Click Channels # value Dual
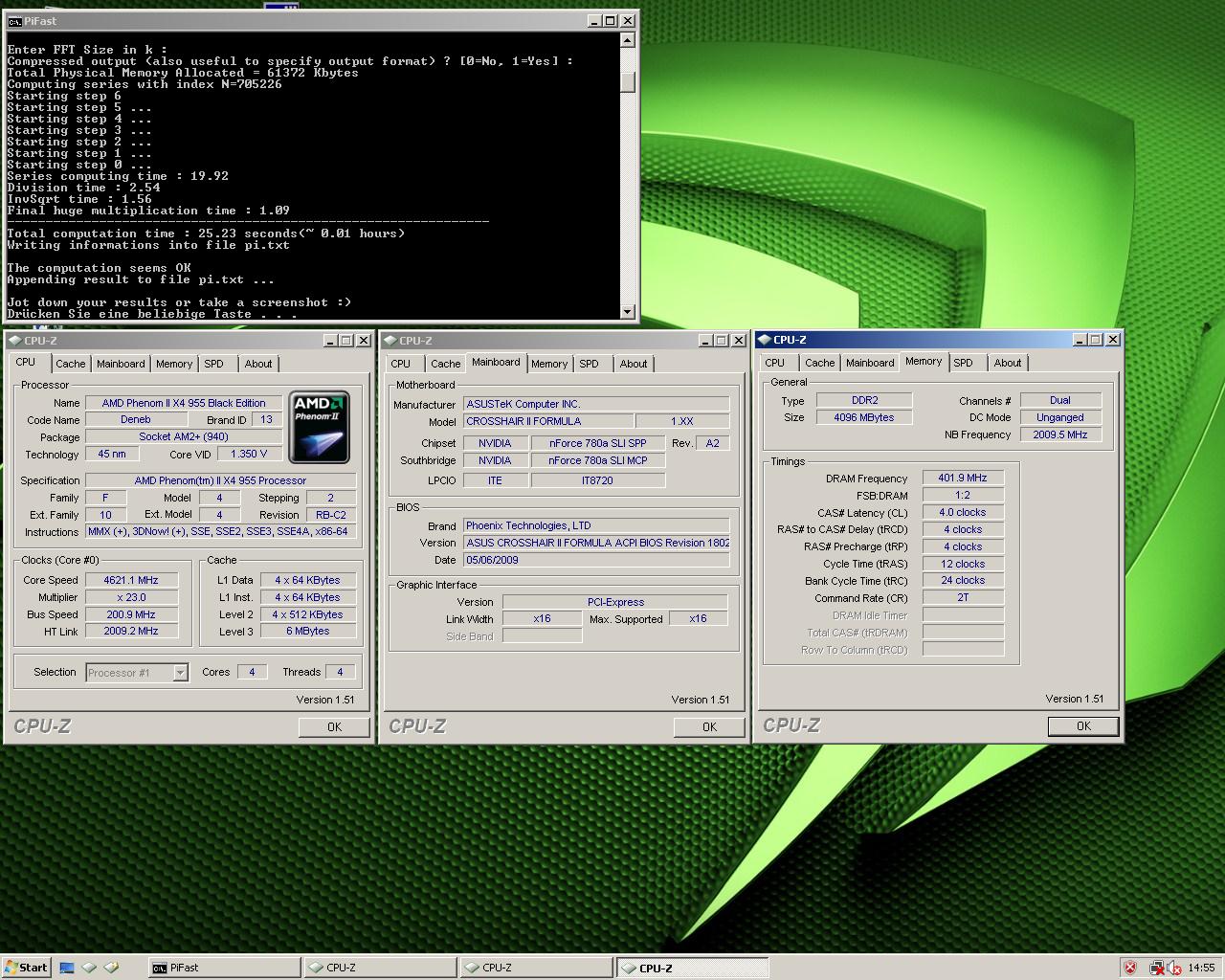 pos(1060,400)
